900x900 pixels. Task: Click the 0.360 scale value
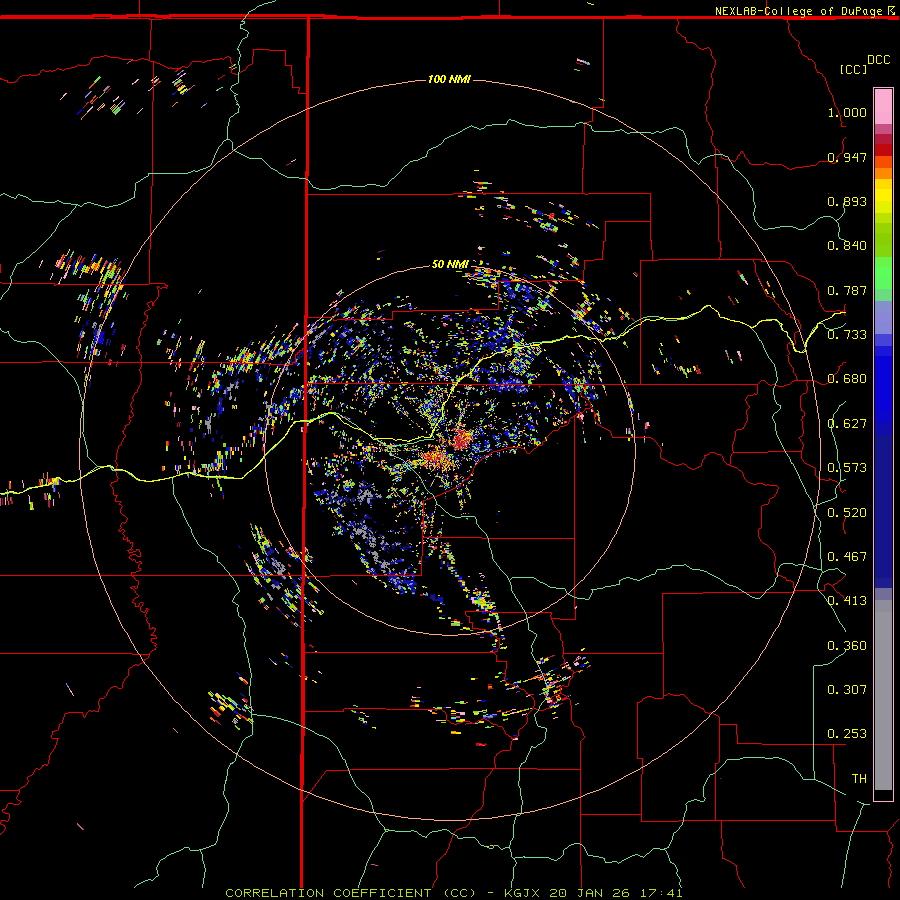point(847,646)
